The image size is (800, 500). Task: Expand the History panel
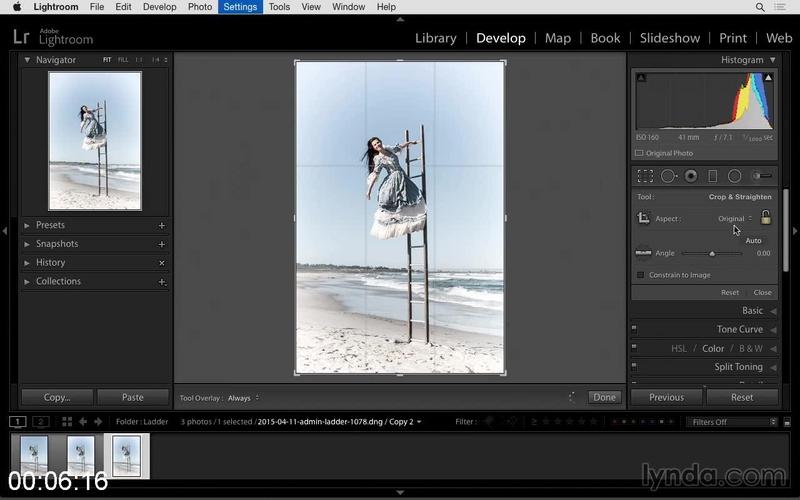coord(27,263)
